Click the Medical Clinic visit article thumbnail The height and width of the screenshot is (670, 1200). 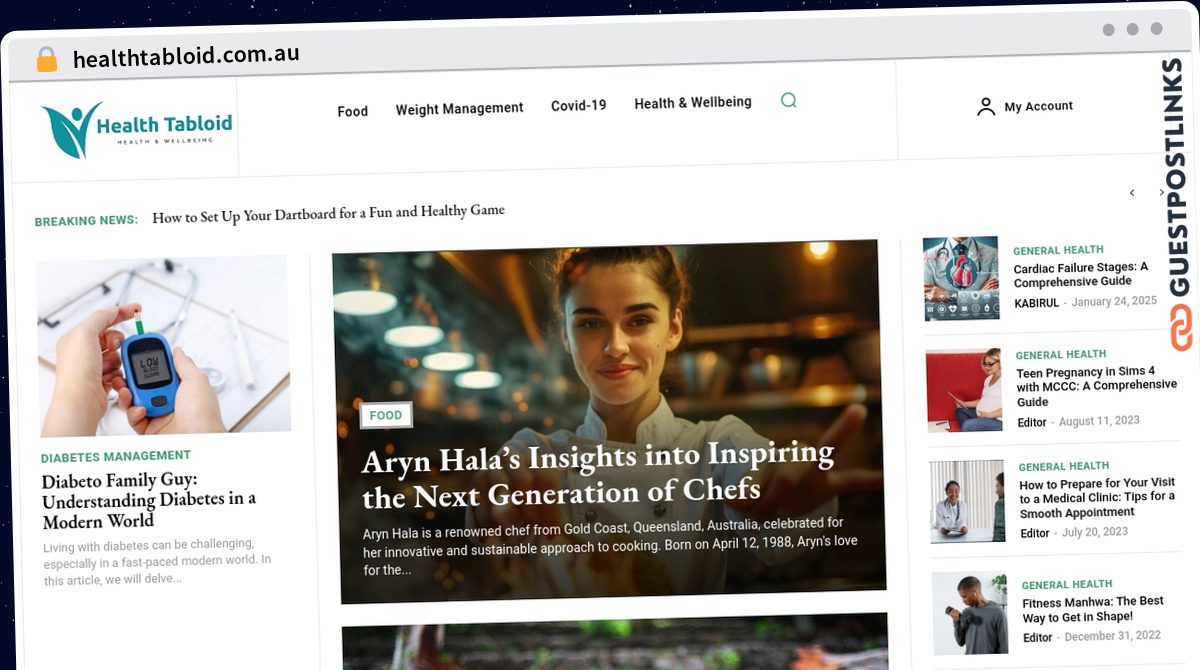[967, 501]
